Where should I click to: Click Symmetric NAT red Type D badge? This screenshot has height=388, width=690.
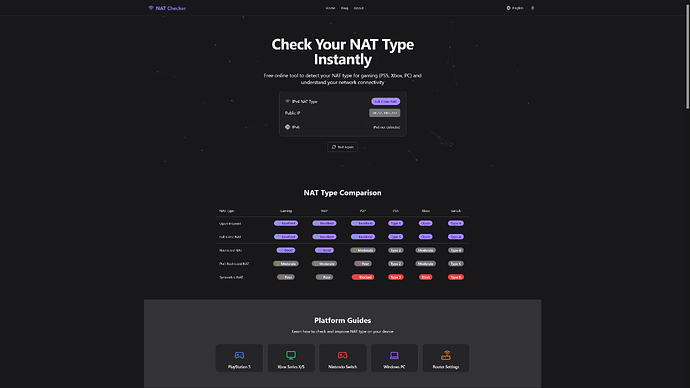455,277
